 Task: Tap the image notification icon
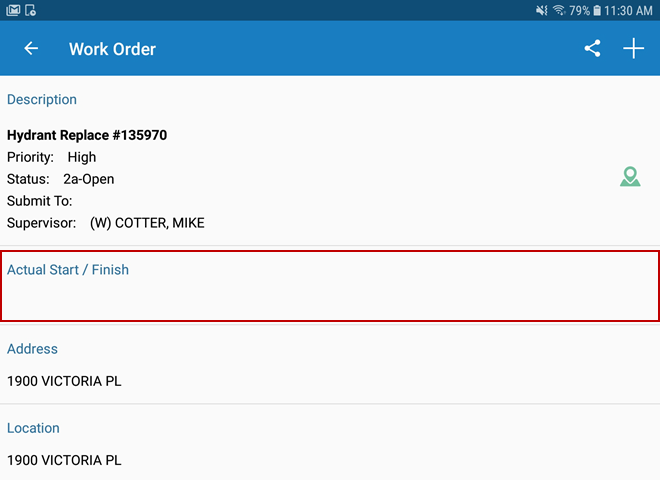(x=13, y=10)
